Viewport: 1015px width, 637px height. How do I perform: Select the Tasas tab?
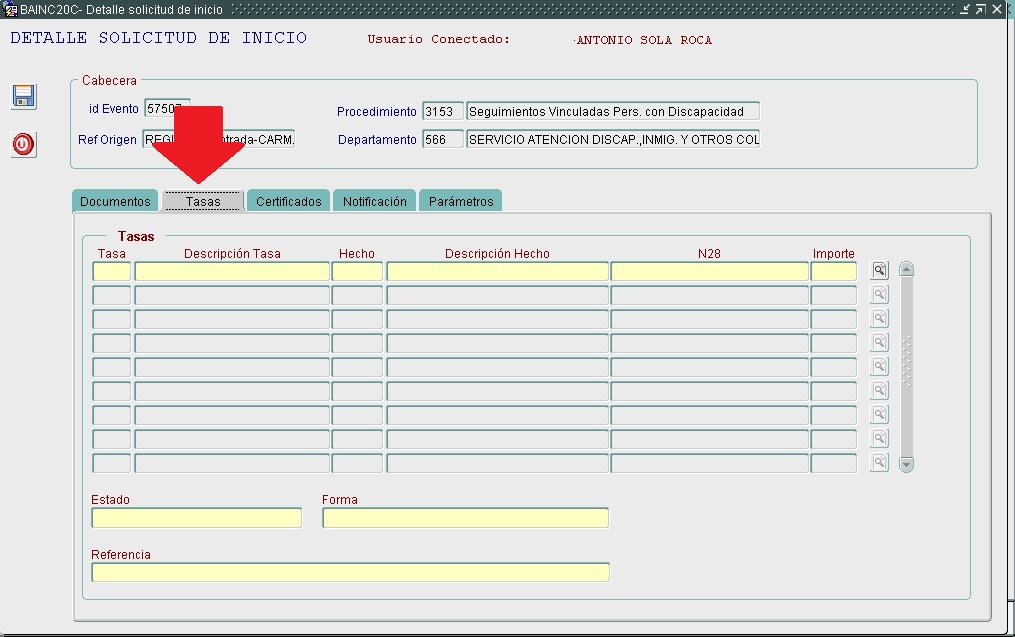pos(203,201)
